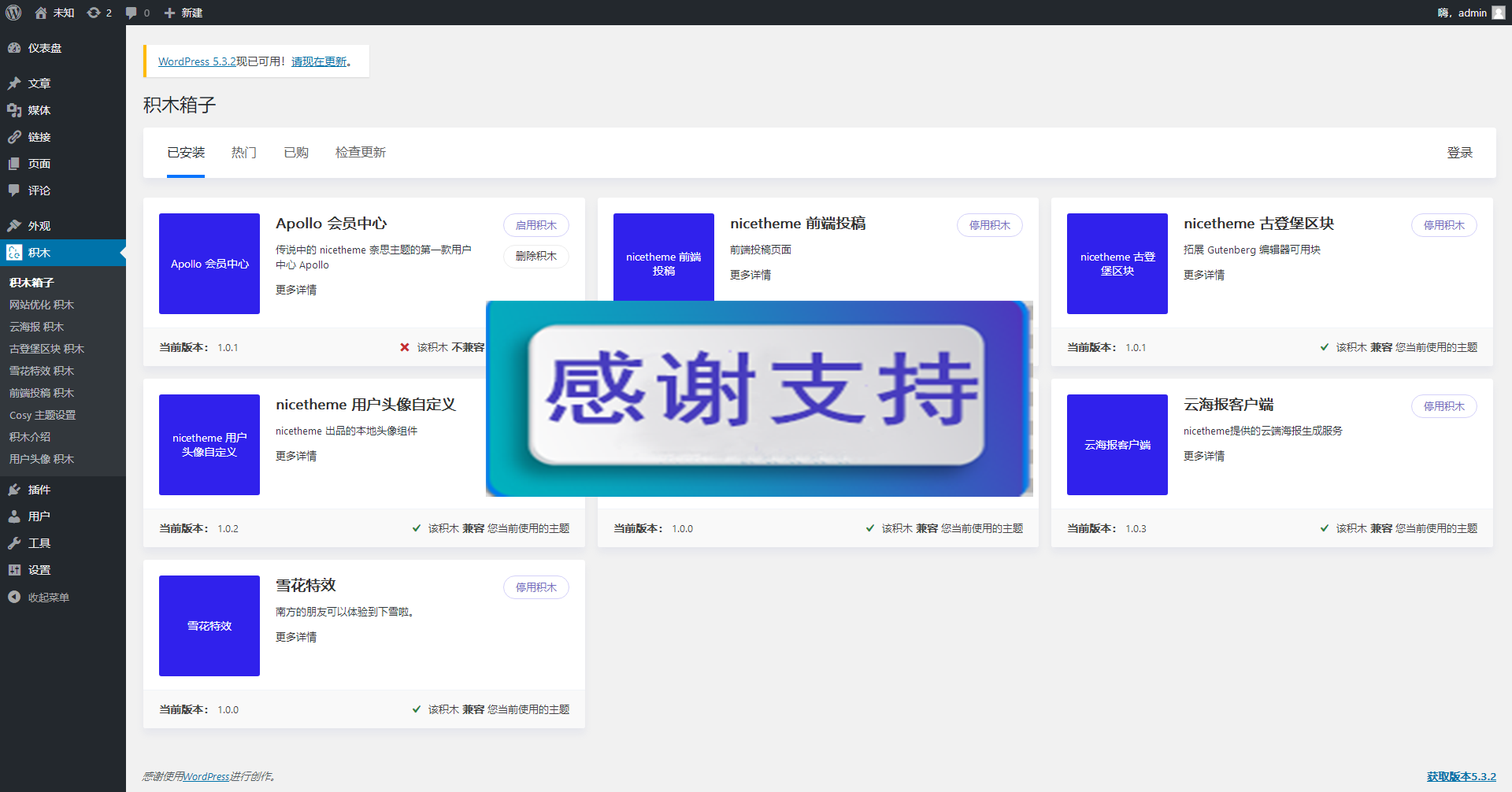Click the nicetheme 古登堡区块 thumbnail
Screen dimensions: 1512x792
click(1117, 264)
